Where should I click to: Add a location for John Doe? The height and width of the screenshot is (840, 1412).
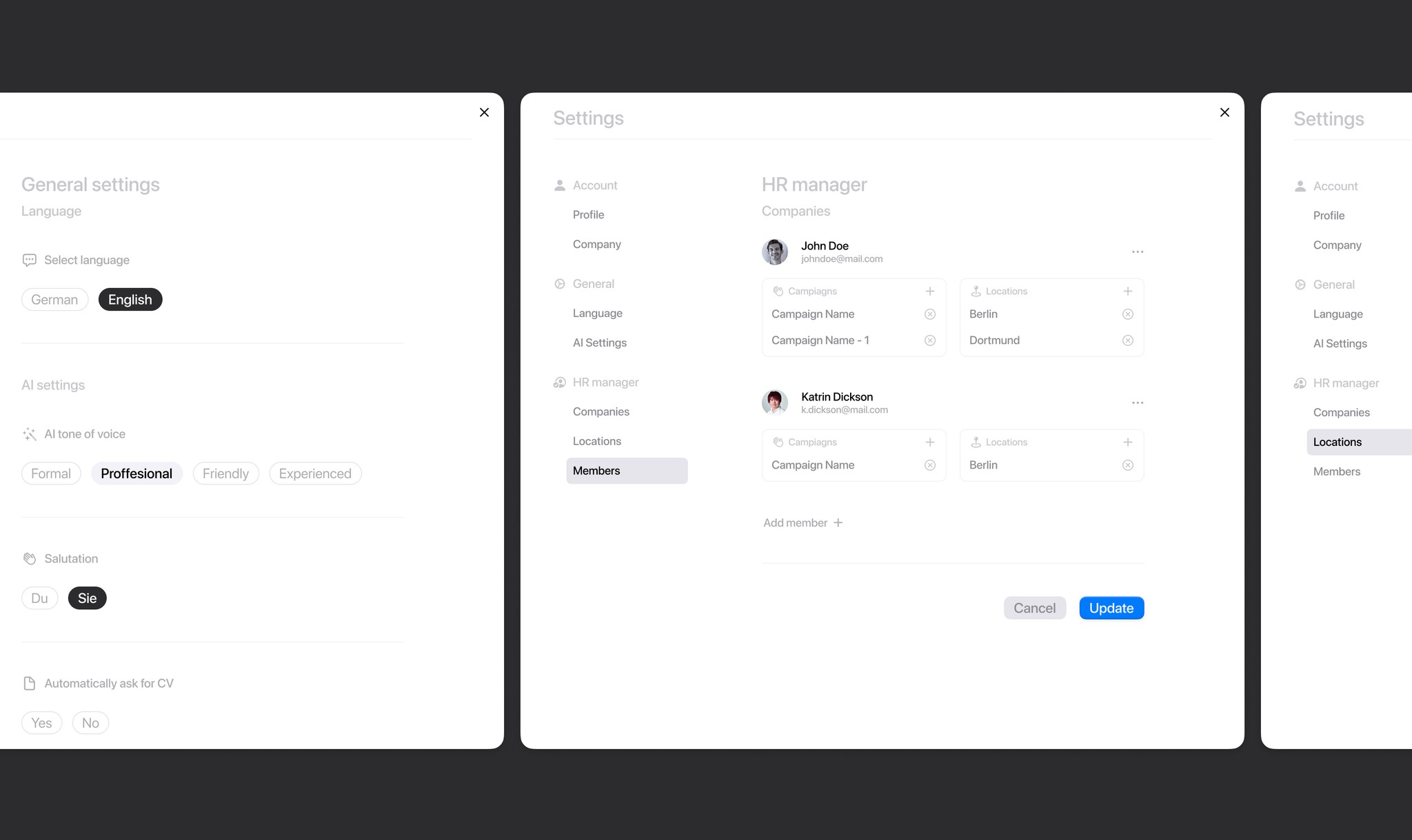pyautogui.click(x=1127, y=291)
